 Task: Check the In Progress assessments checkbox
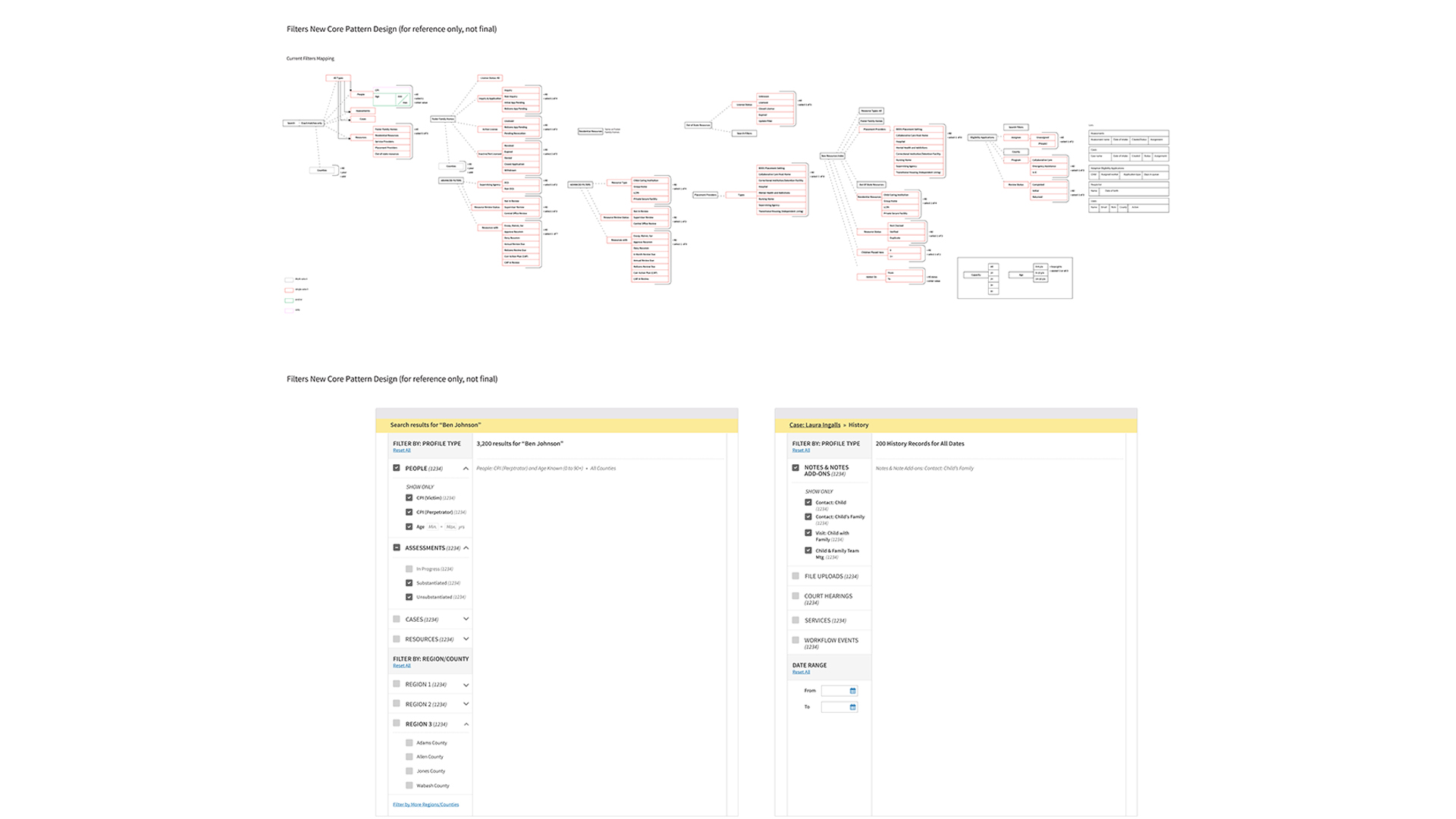(409, 569)
